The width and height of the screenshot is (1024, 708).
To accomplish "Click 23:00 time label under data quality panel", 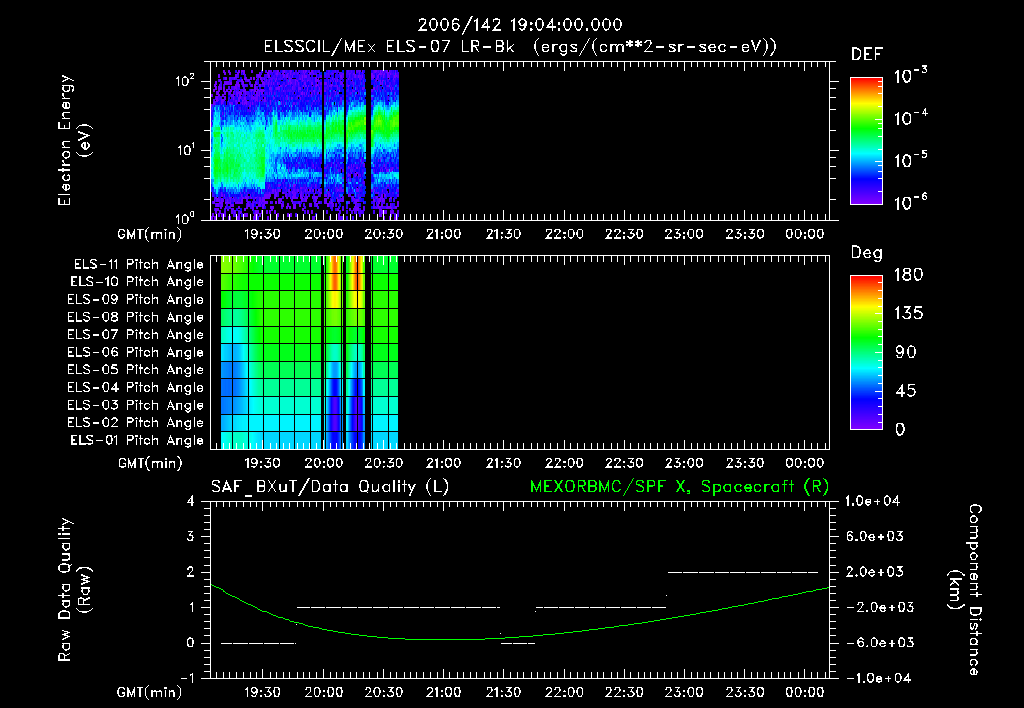I will 684,692.
